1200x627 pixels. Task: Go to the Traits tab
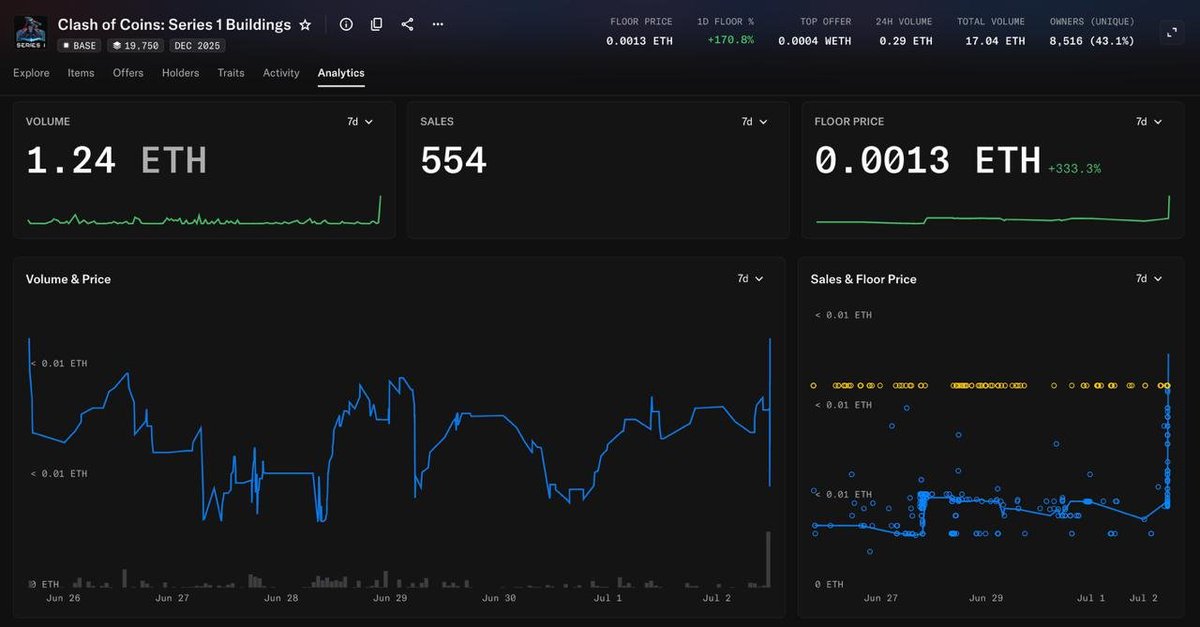tap(231, 73)
